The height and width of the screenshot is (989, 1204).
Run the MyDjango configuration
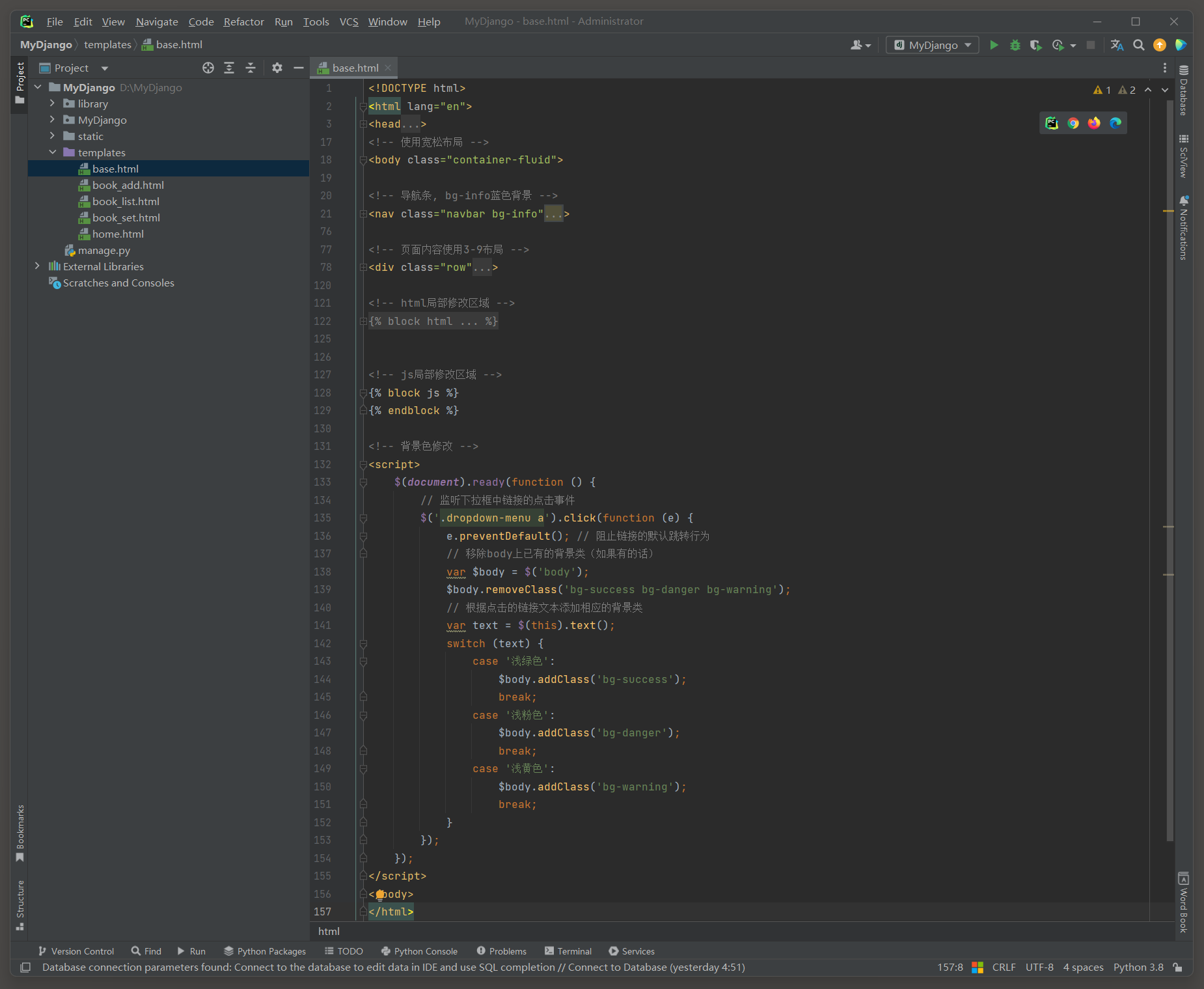click(x=994, y=45)
